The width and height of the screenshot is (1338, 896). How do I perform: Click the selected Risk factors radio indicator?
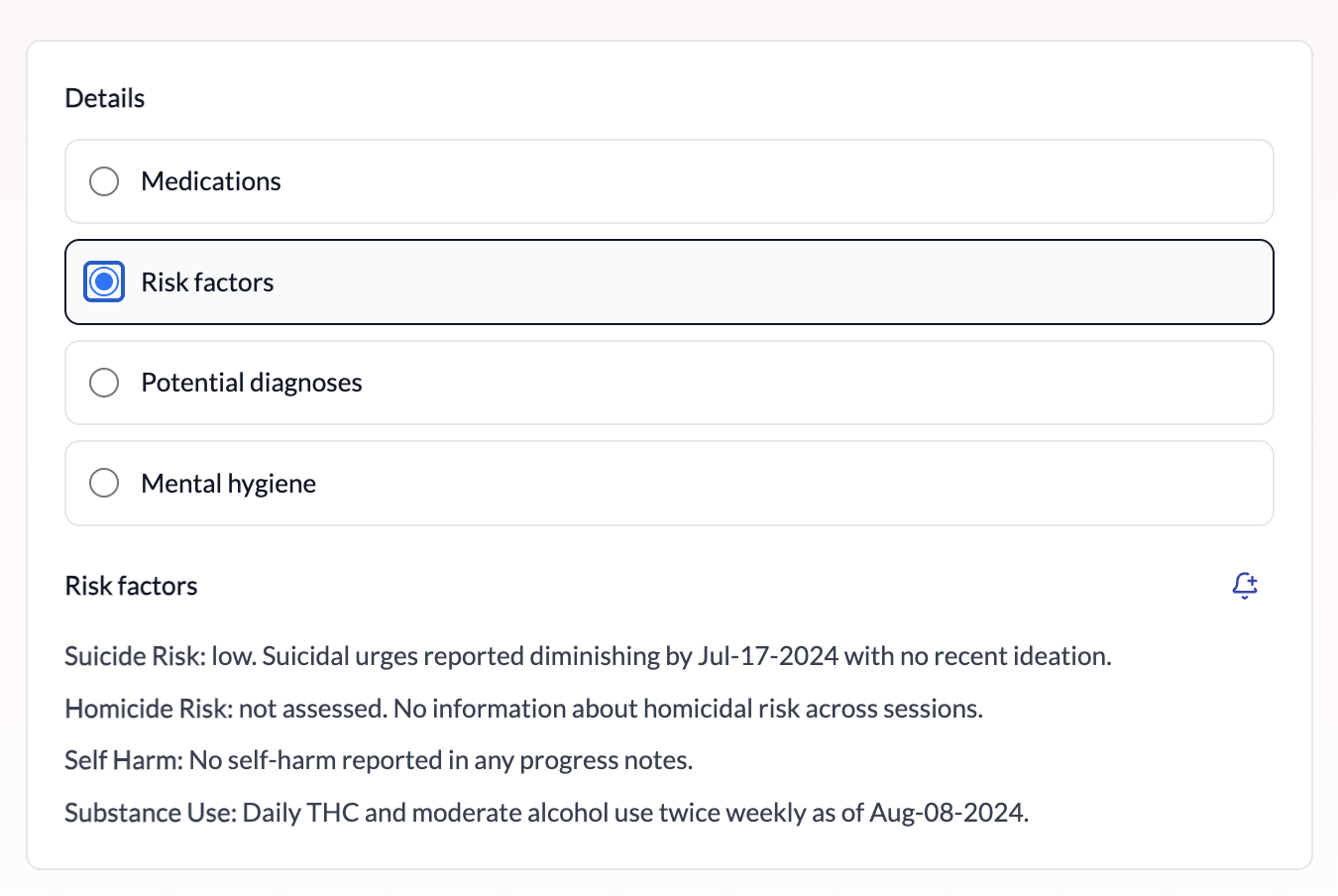point(104,281)
